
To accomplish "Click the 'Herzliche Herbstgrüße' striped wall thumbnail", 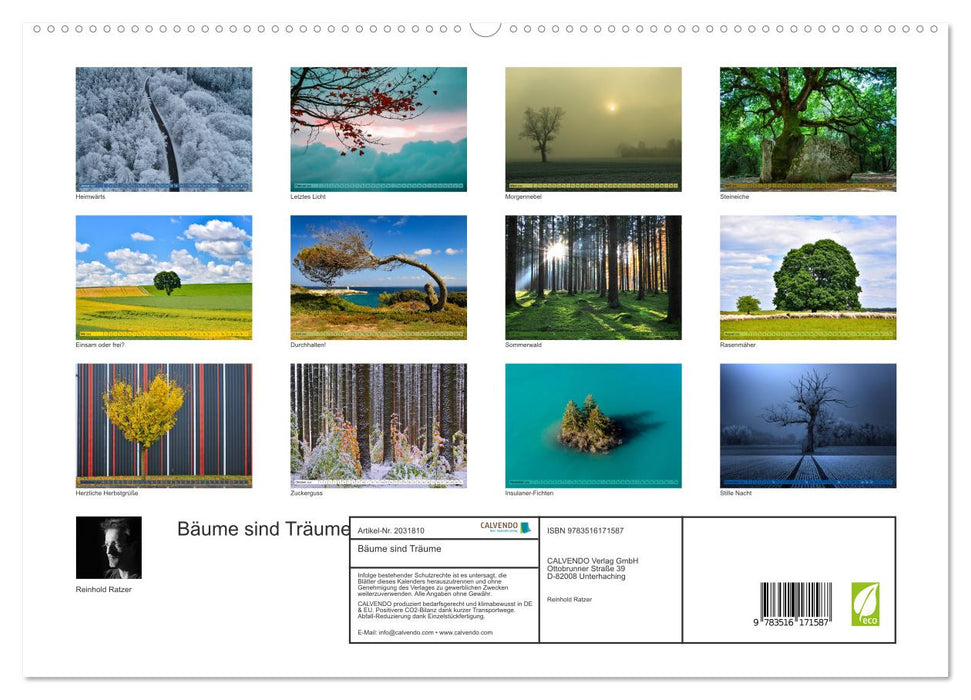I will (x=163, y=425).
